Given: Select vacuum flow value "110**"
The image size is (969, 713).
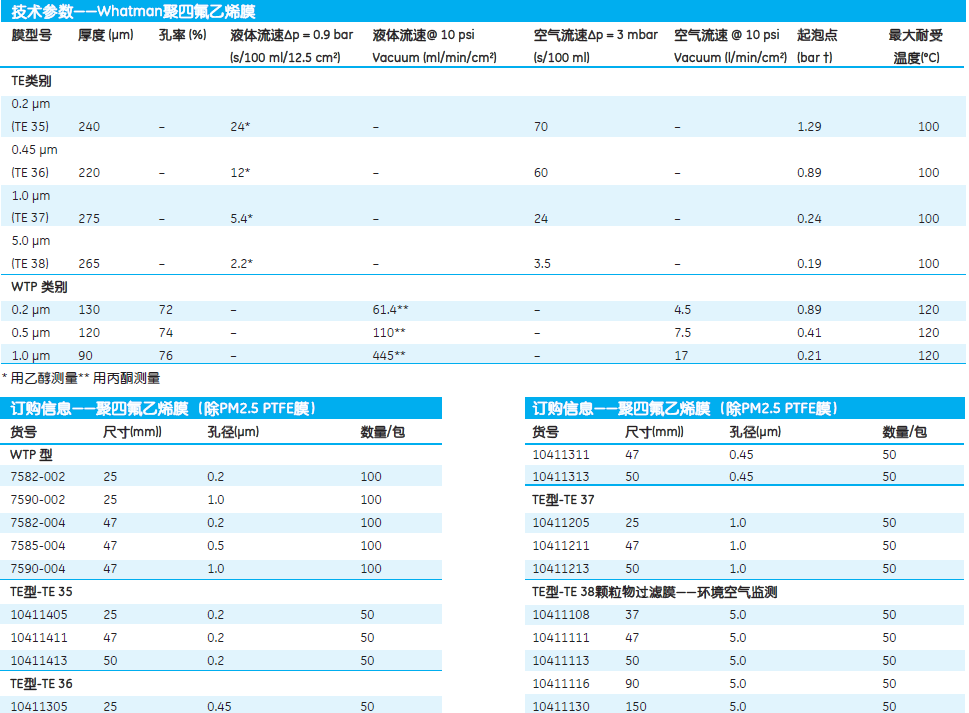Looking at the screenshot, I should (x=389, y=332).
